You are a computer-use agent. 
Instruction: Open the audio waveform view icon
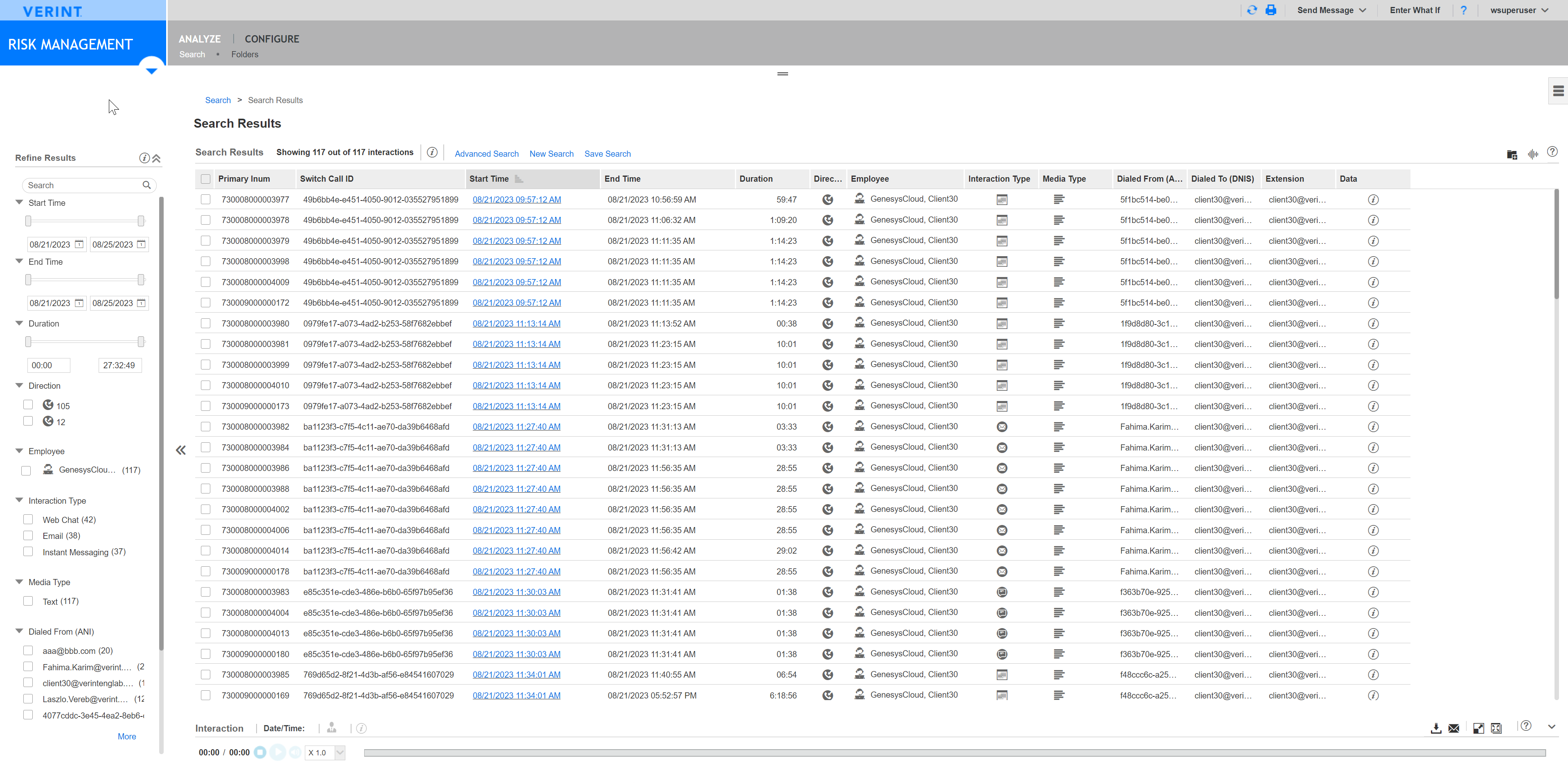pyautogui.click(x=1533, y=154)
